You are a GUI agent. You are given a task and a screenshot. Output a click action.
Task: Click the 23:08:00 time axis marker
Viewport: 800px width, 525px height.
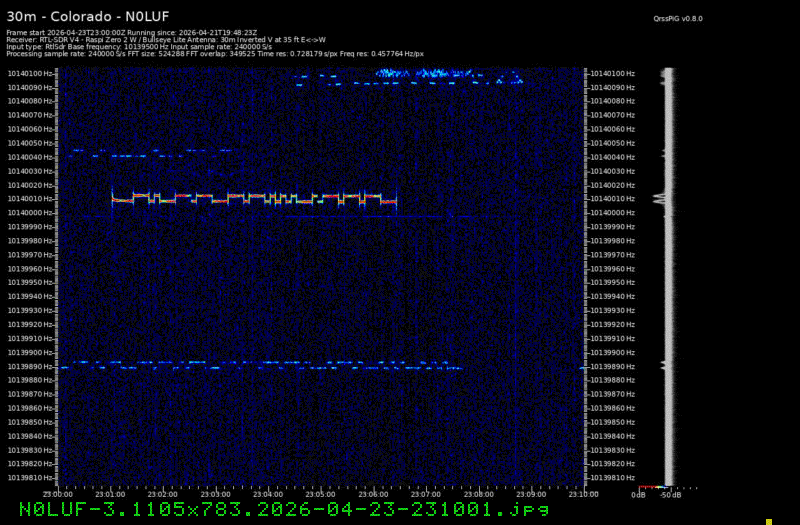point(478,494)
